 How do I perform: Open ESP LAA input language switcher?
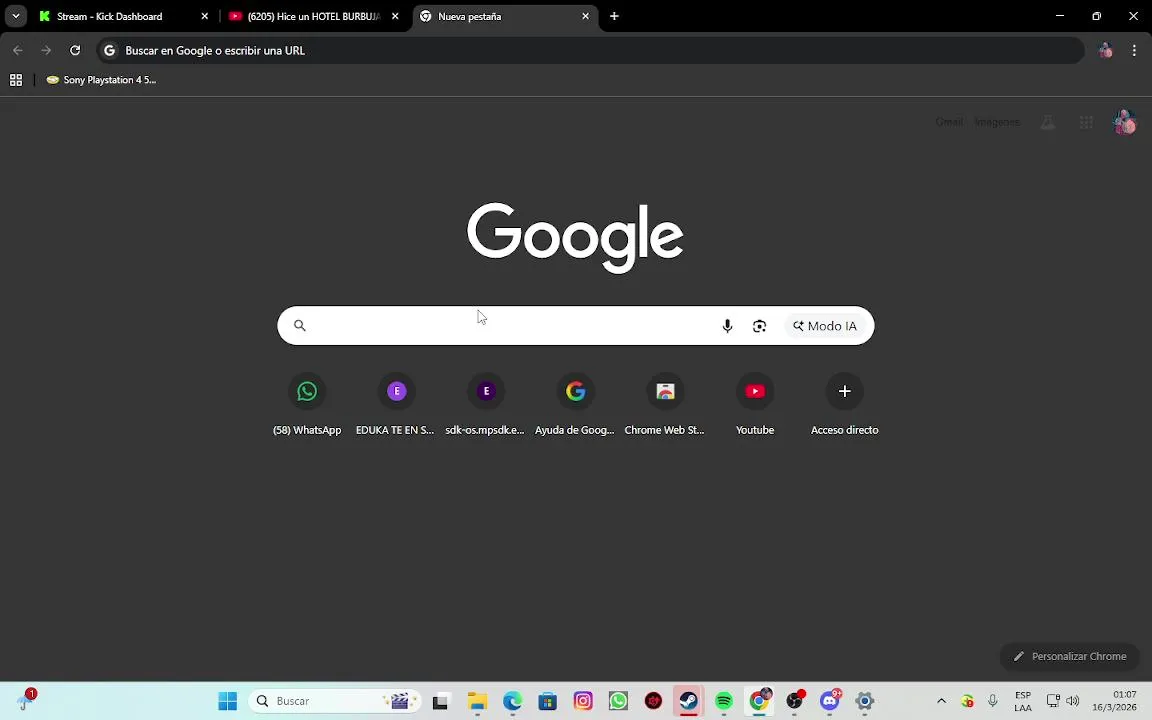tap(1023, 701)
